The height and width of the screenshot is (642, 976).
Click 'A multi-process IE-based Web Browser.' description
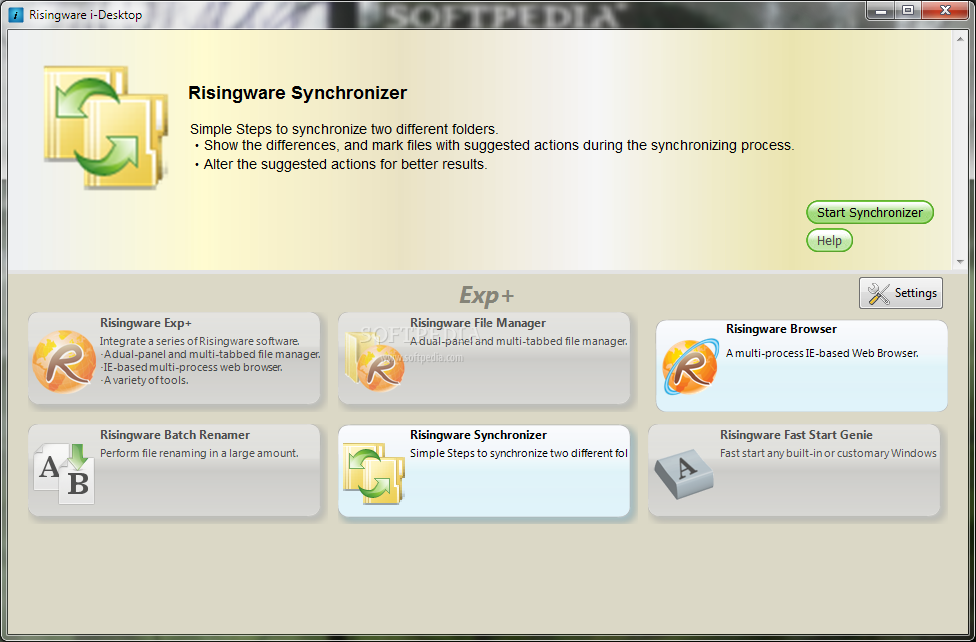[822, 353]
